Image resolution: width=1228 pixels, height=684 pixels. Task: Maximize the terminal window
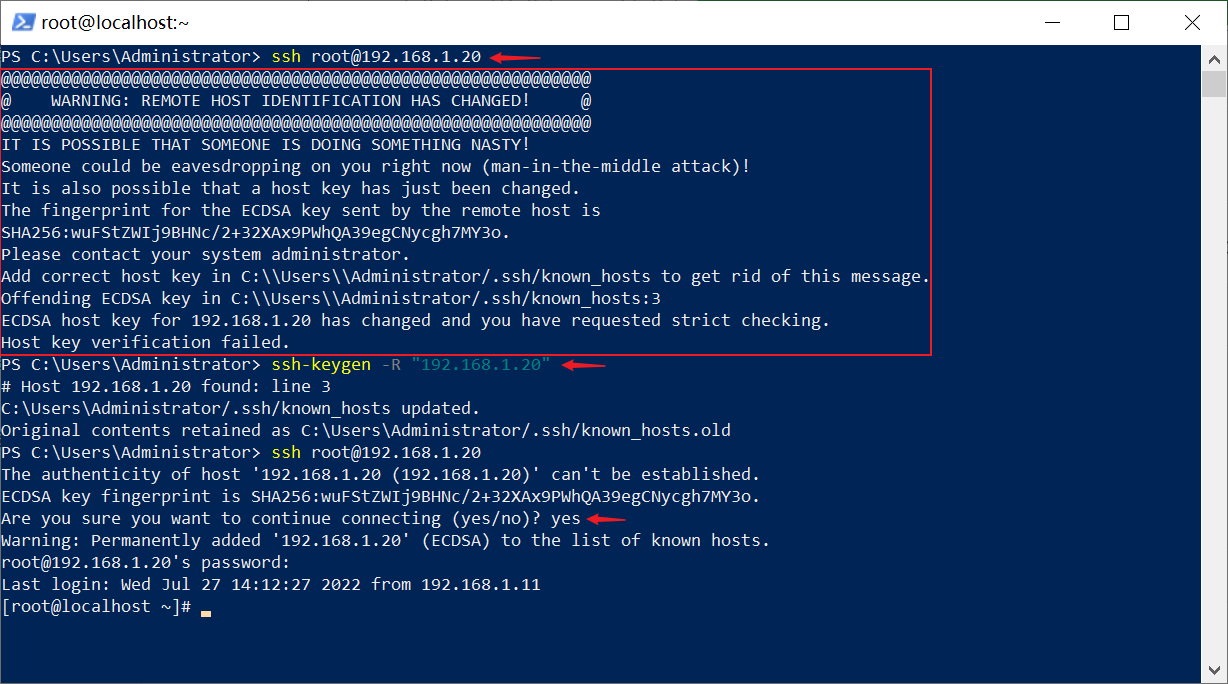tap(1121, 22)
